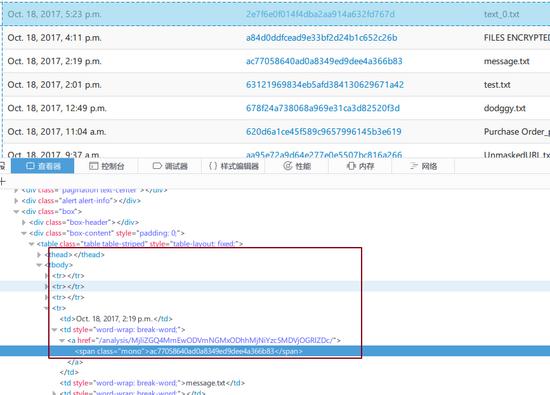Expand the thead node
The height and width of the screenshot is (395, 550).
tap(39, 255)
